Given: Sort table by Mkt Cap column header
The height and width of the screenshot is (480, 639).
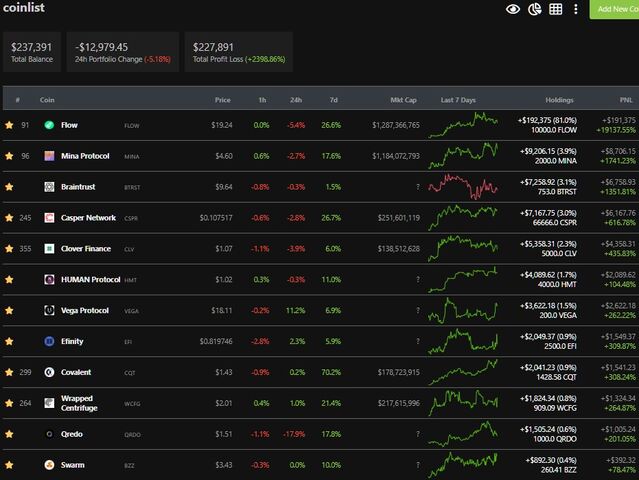Looking at the screenshot, I should [403, 100].
